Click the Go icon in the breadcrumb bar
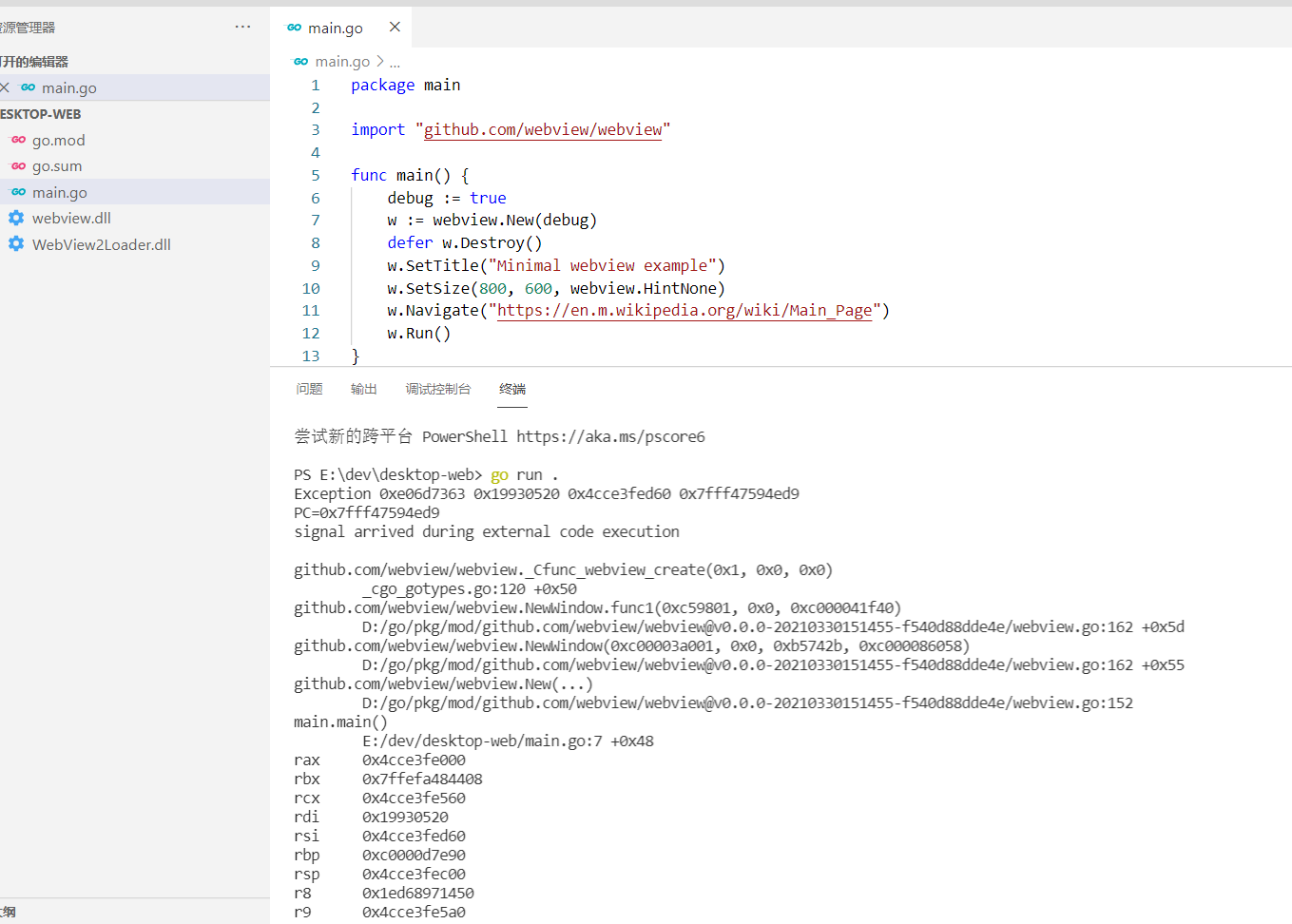This screenshot has height=924, width=1292. point(300,61)
